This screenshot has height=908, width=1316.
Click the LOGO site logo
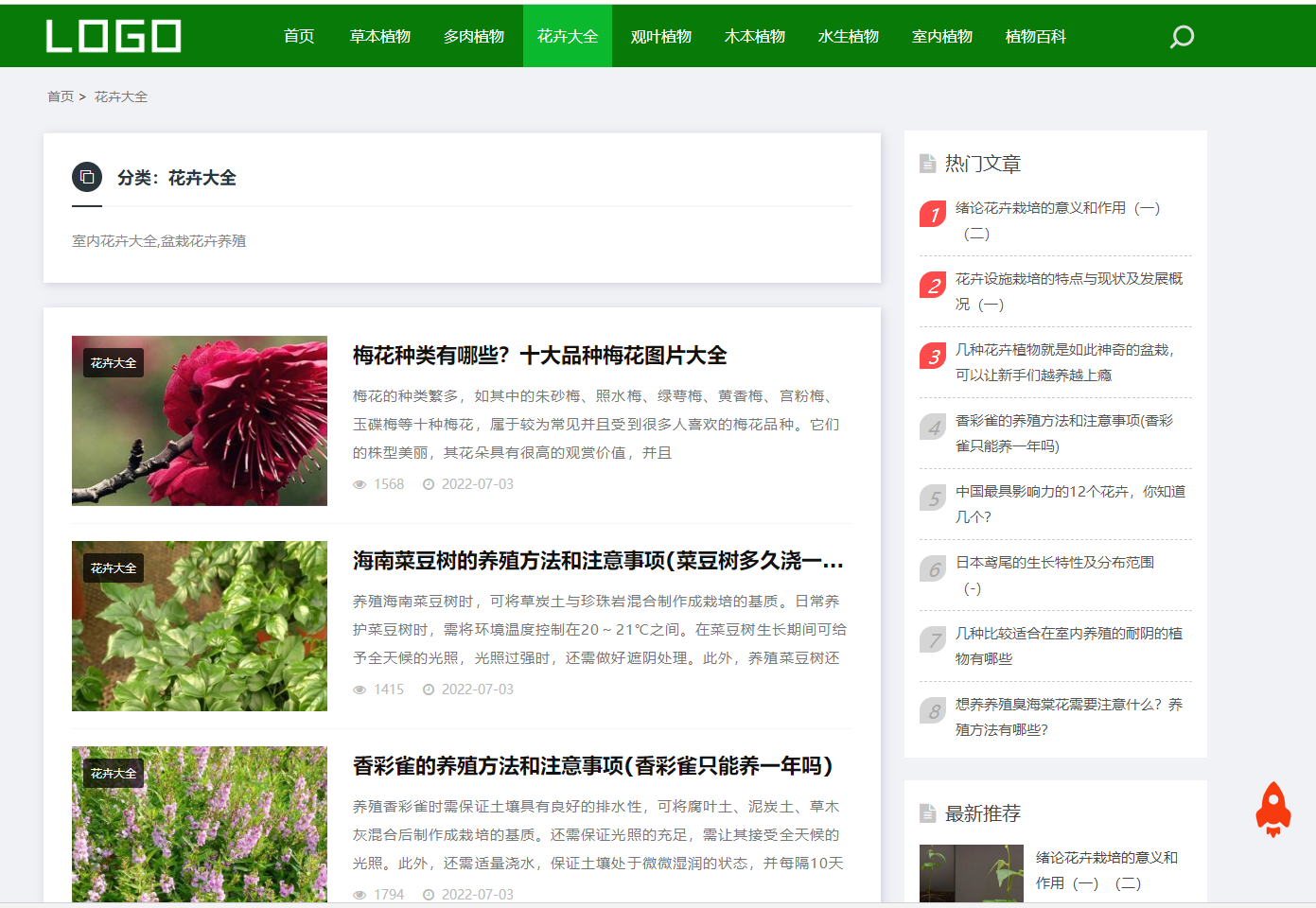(x=114, y=36)
